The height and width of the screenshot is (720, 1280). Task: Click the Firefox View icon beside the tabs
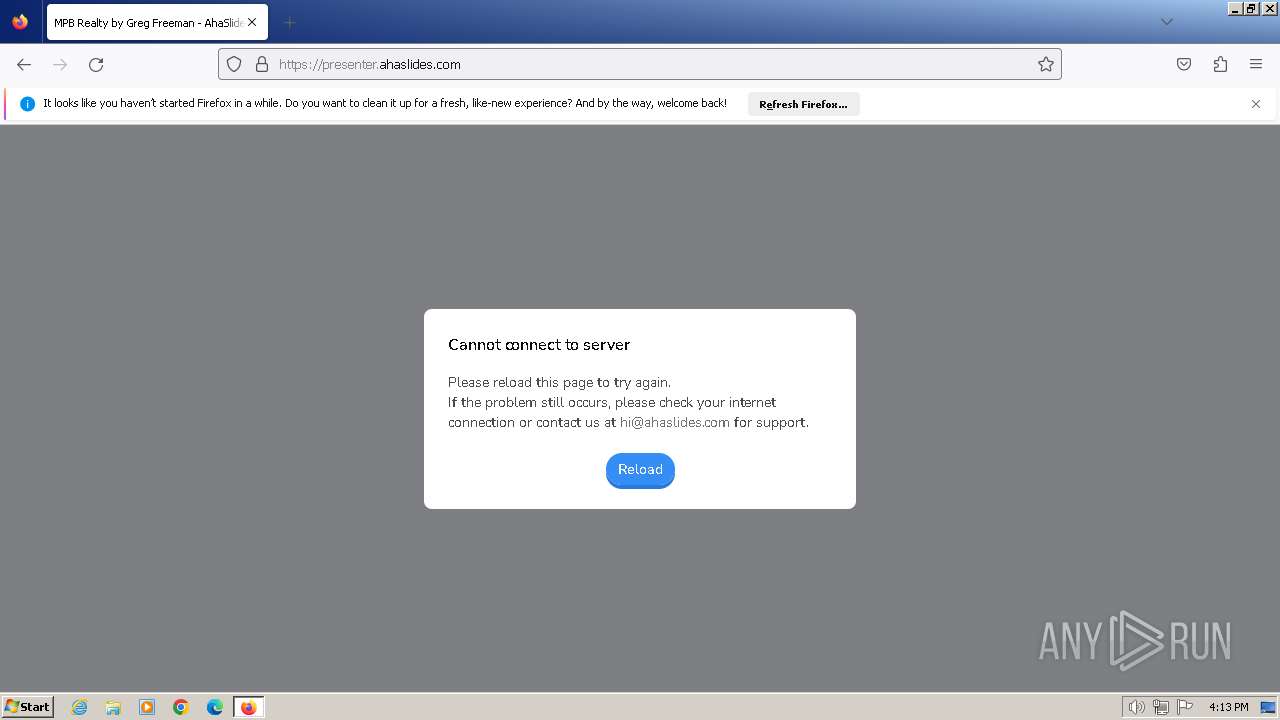(20, 22)
